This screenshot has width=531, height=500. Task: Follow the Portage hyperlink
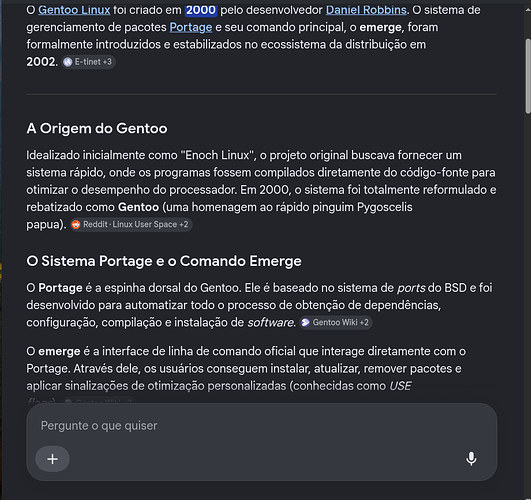tap(191, 27)
